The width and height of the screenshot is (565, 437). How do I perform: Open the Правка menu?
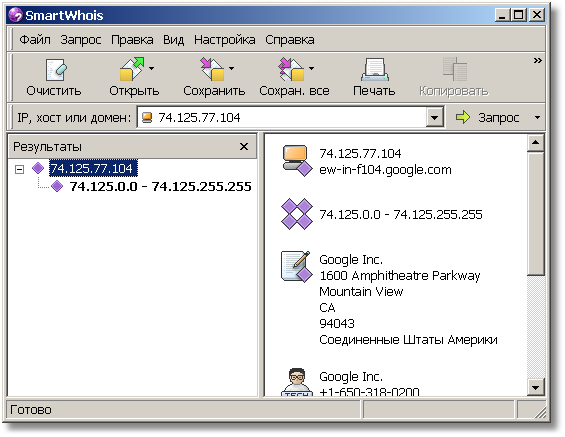point(132,40)
